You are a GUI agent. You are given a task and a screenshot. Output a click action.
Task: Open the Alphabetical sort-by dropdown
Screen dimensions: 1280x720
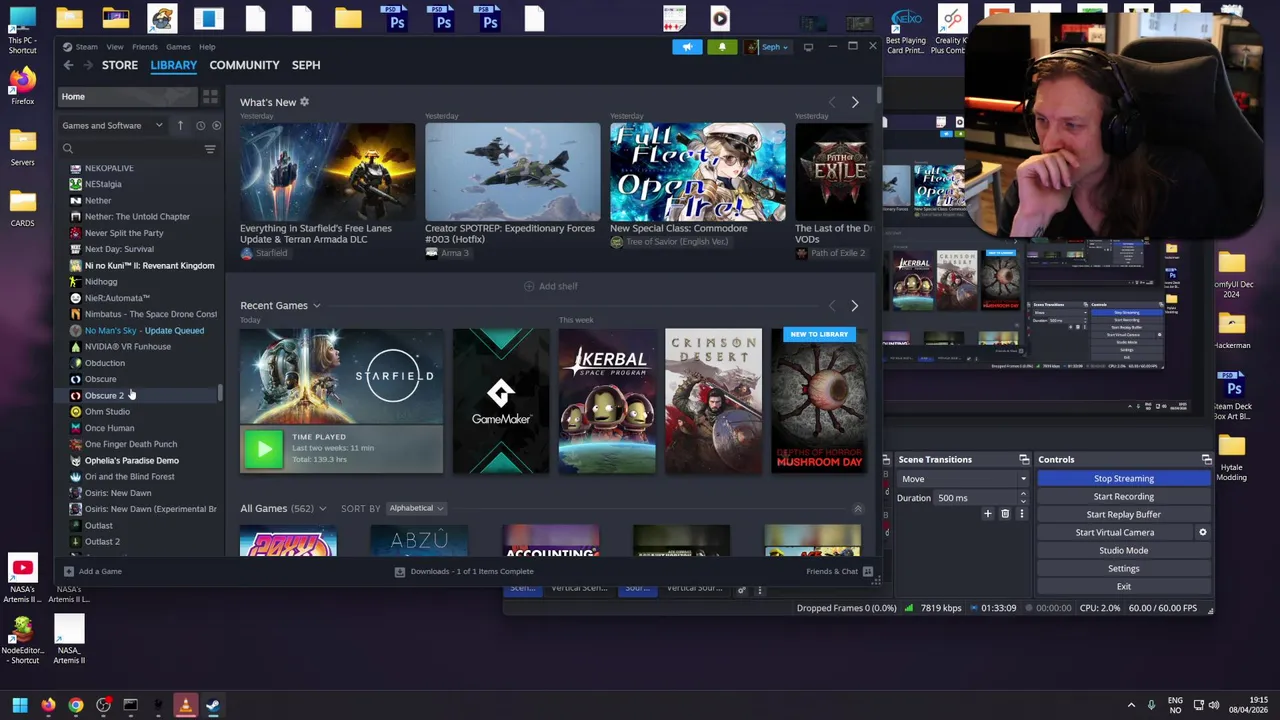tap(416, 508)
